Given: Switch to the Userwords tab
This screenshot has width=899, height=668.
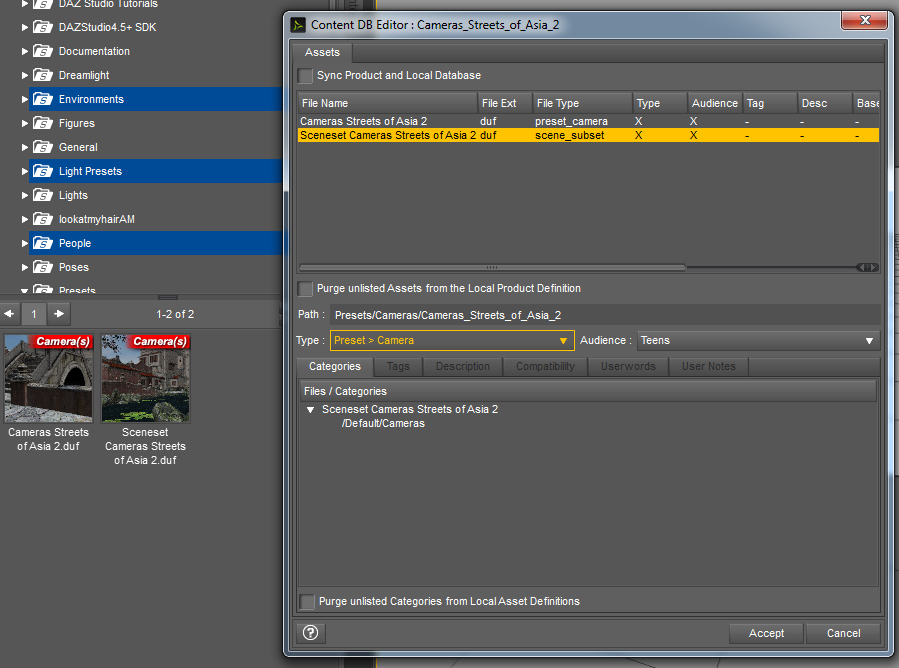Looking at the screenshot, I should (628, 366).
